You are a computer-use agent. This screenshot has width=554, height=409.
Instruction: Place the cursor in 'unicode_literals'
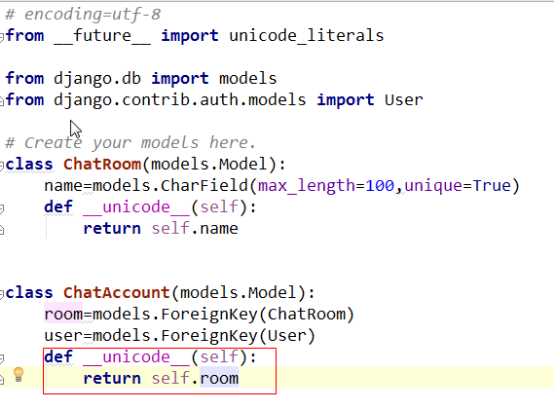pyautogui.click(x=306, y=36)
